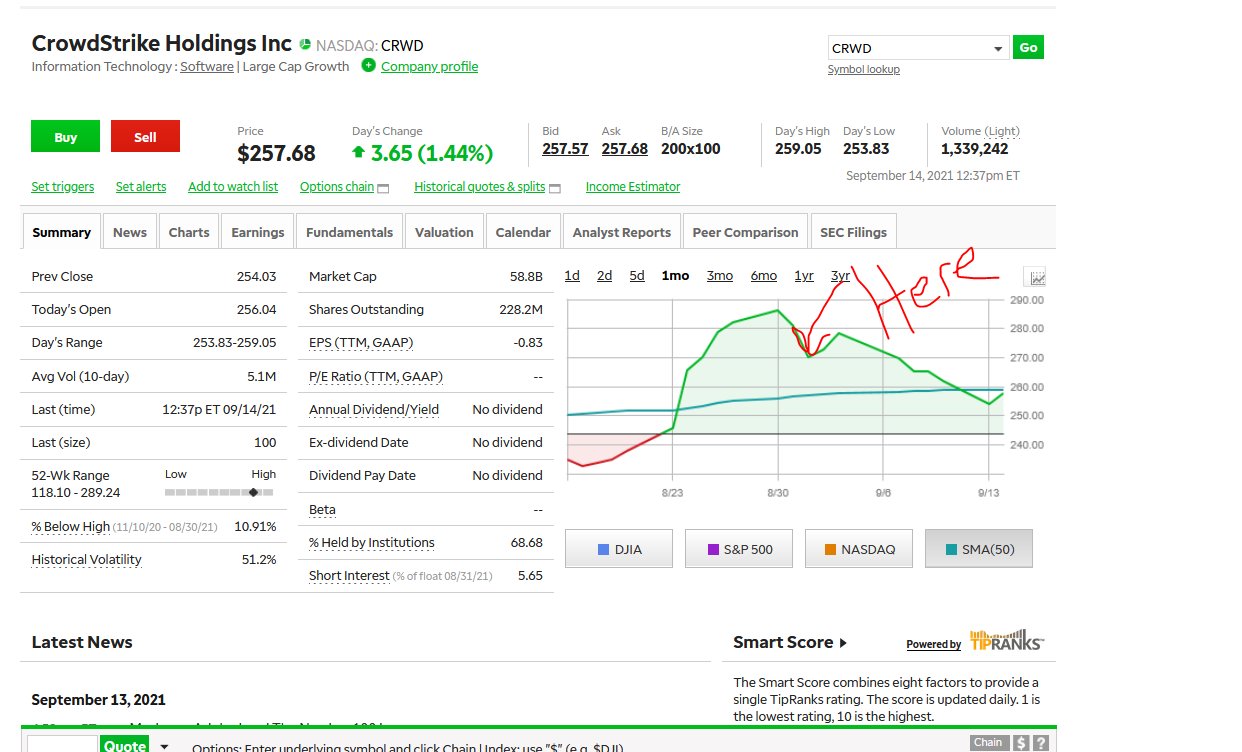Open the Charts tab
The image size is (1242, 752).
[x=189, y=232]
